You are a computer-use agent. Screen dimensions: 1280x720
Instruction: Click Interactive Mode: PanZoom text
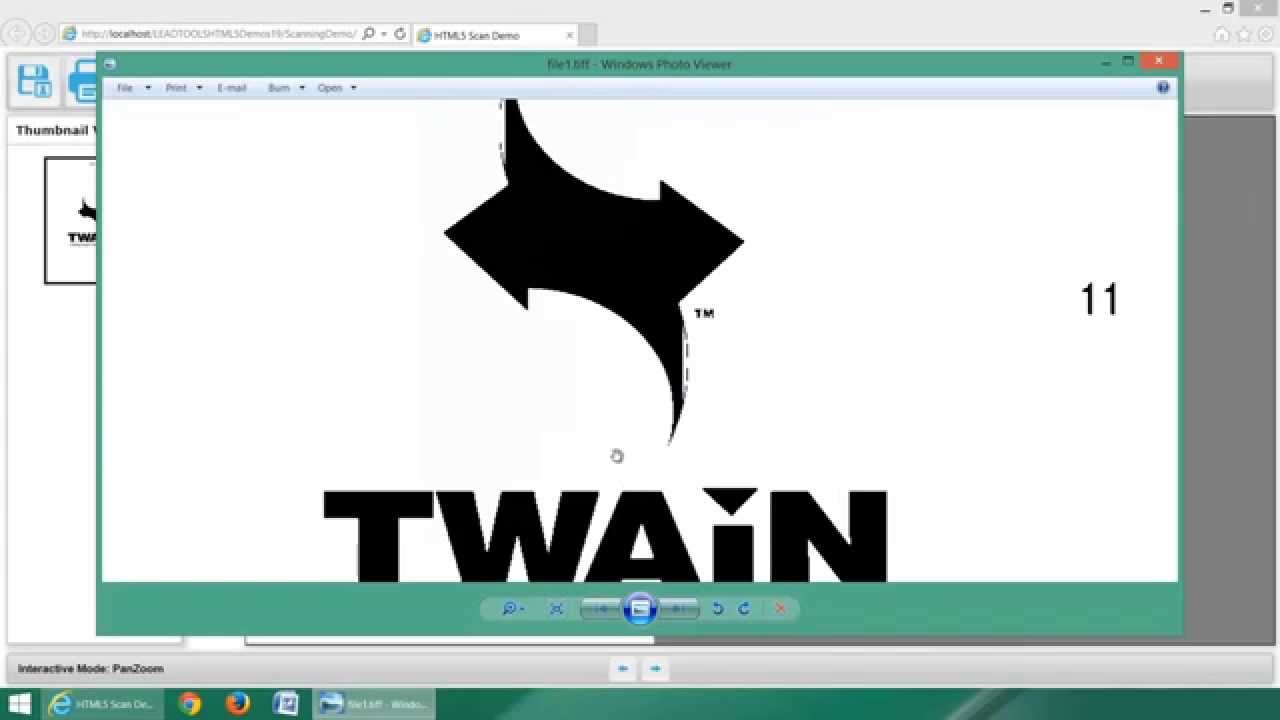coord(90,668)
